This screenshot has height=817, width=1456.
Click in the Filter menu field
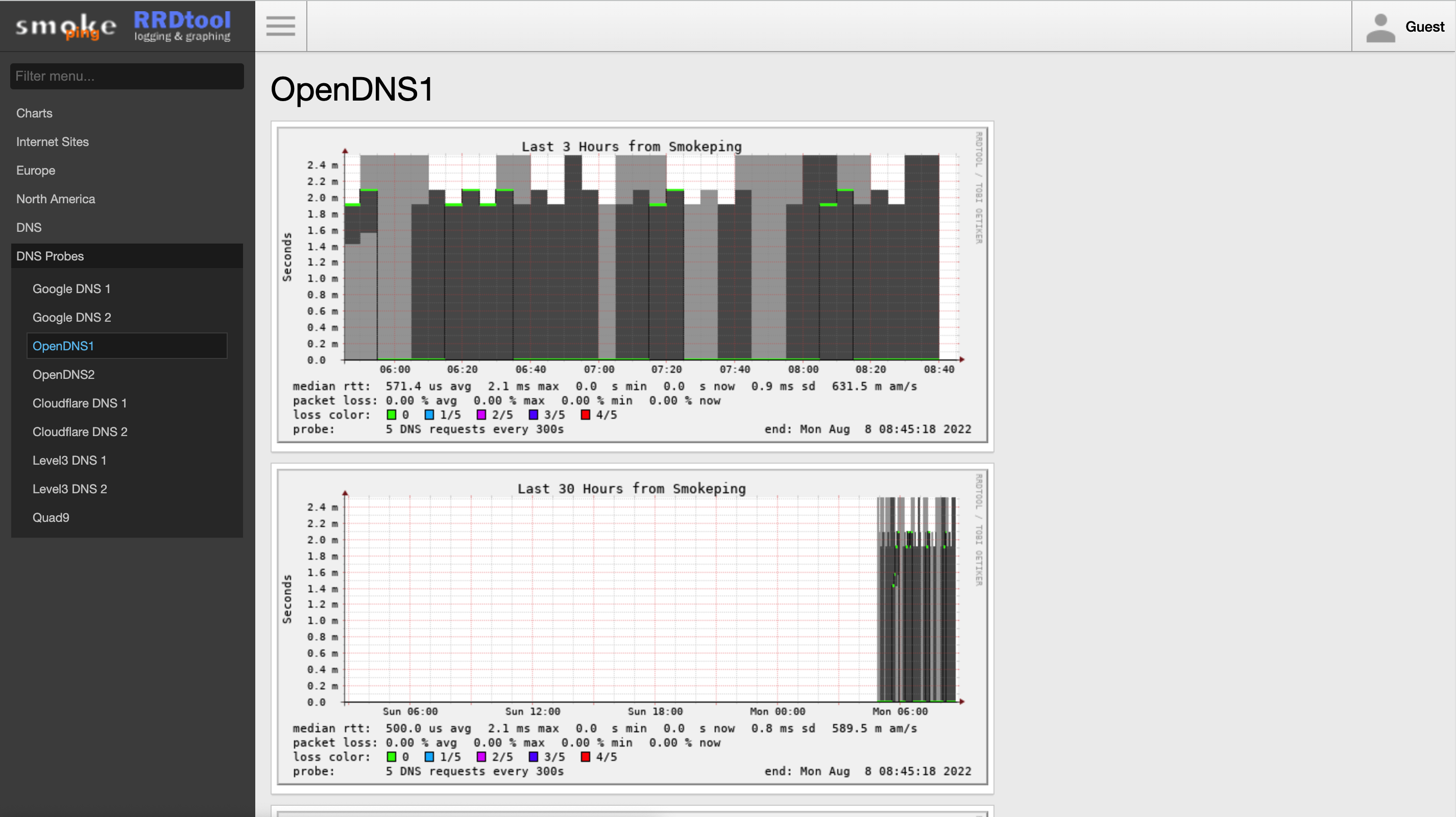[x=127, y=76]
